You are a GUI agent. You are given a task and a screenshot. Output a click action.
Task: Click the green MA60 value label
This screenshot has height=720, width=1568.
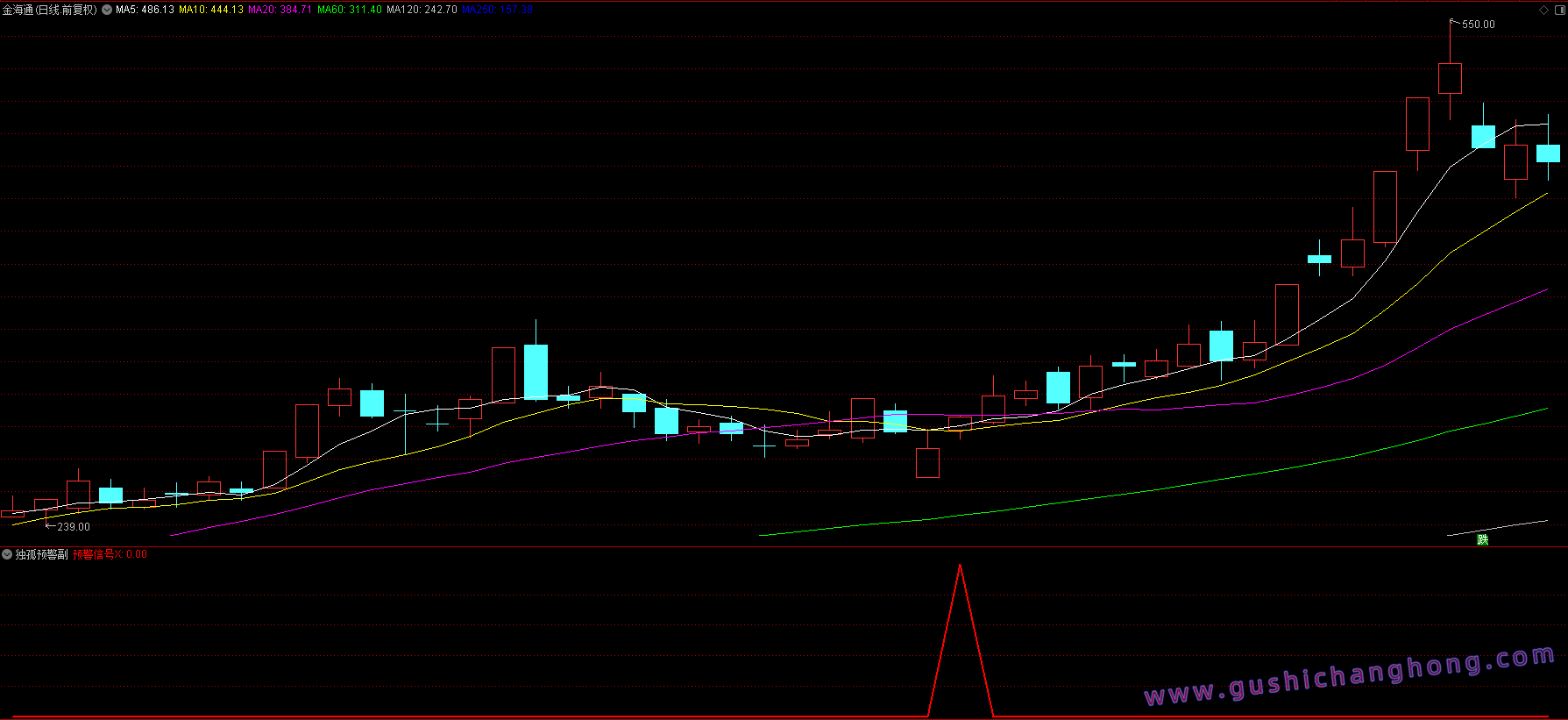tap(350, 10)
